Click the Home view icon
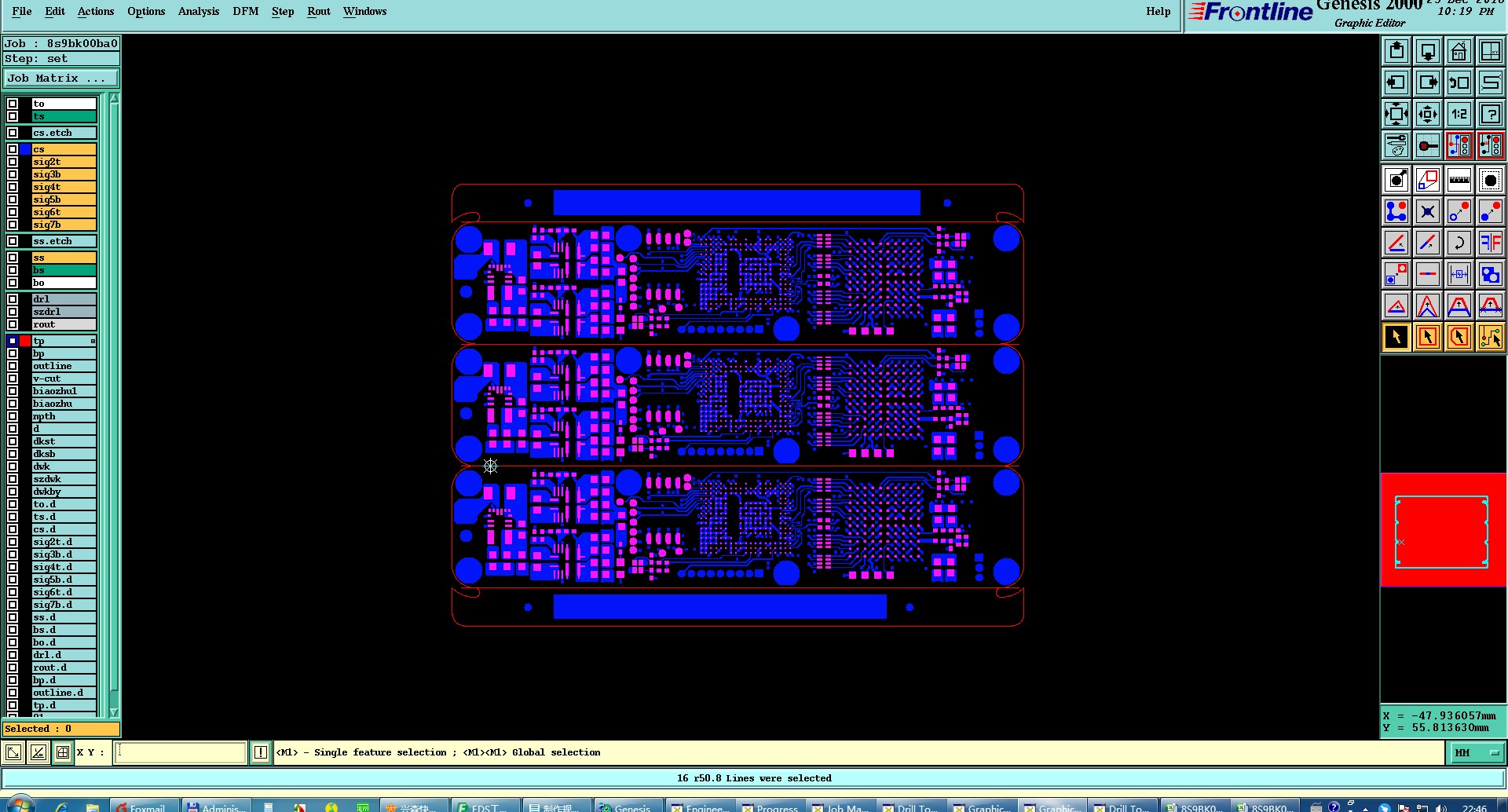 (1459, 52)
